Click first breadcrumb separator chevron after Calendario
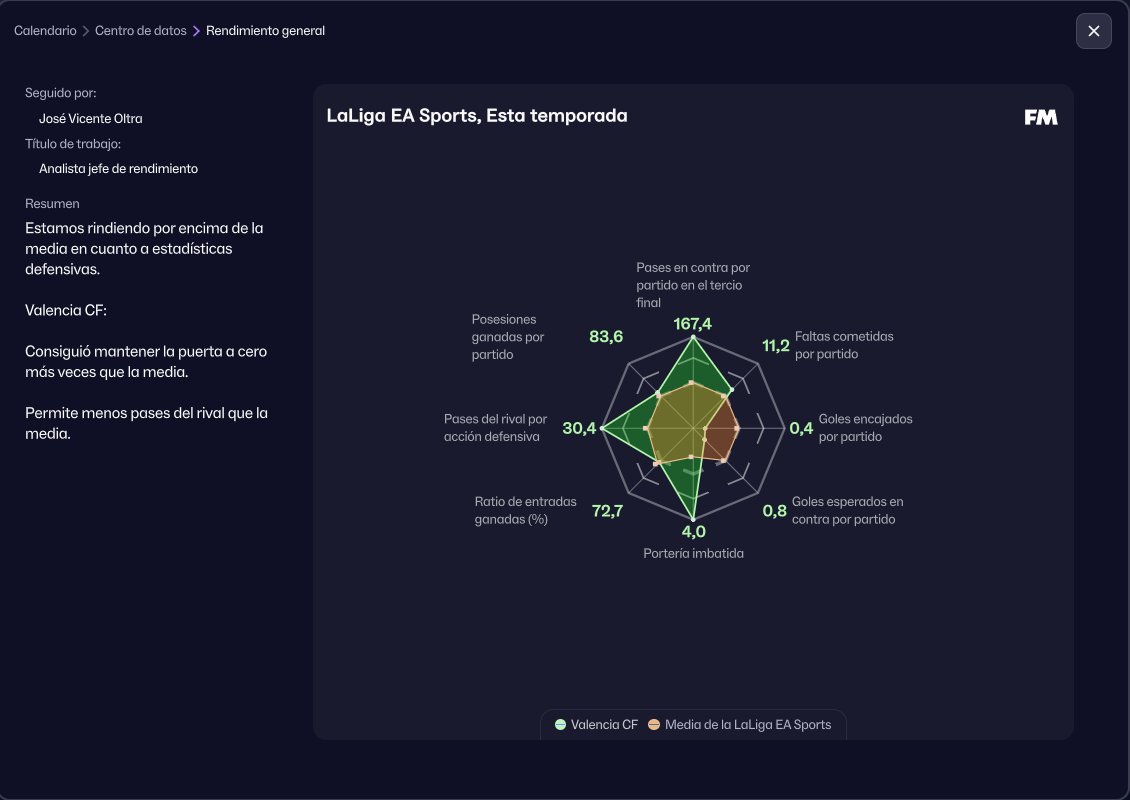1130x800 pixels. pyautogui.click(x=86, y=31)
